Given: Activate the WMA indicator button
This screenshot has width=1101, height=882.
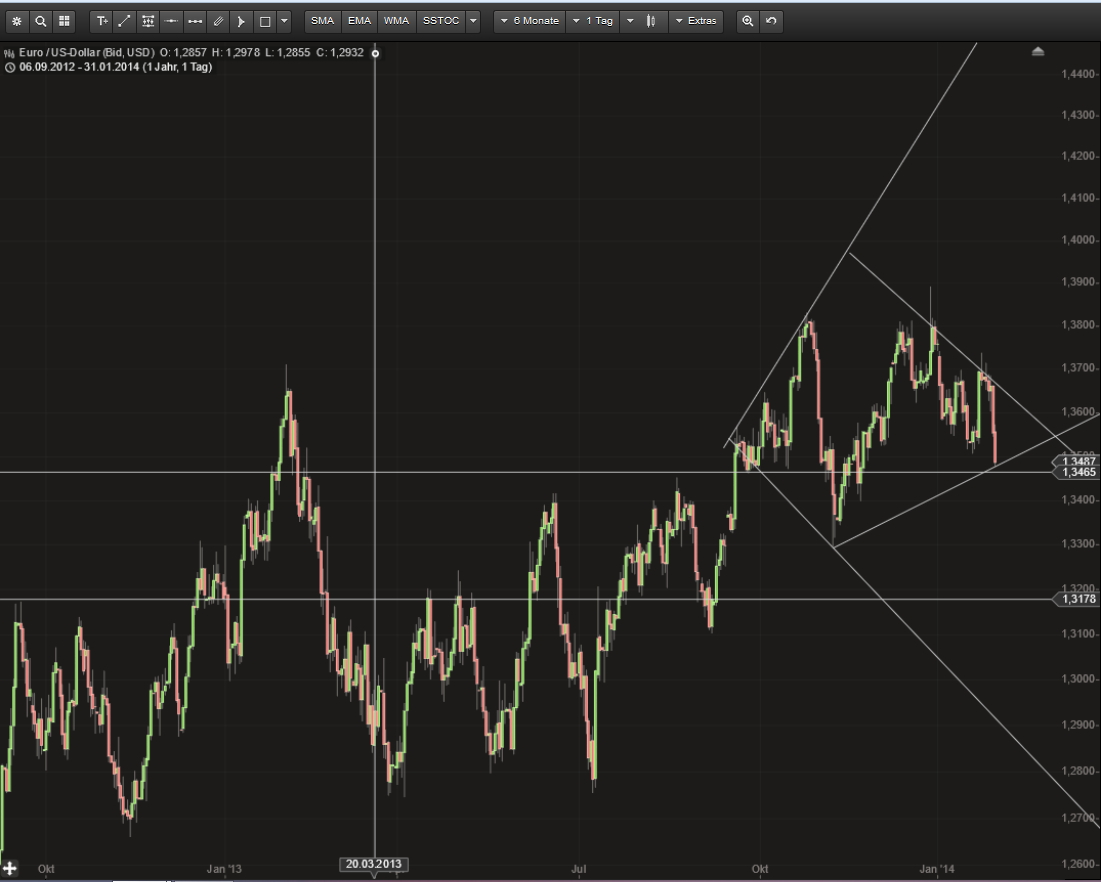Looking at the screenshot, I should coord(396,20).
